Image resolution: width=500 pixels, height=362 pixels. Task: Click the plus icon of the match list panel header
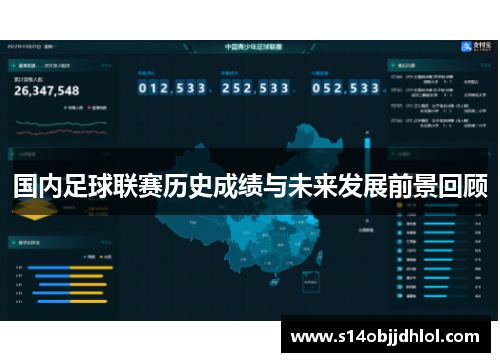[393, 65]
